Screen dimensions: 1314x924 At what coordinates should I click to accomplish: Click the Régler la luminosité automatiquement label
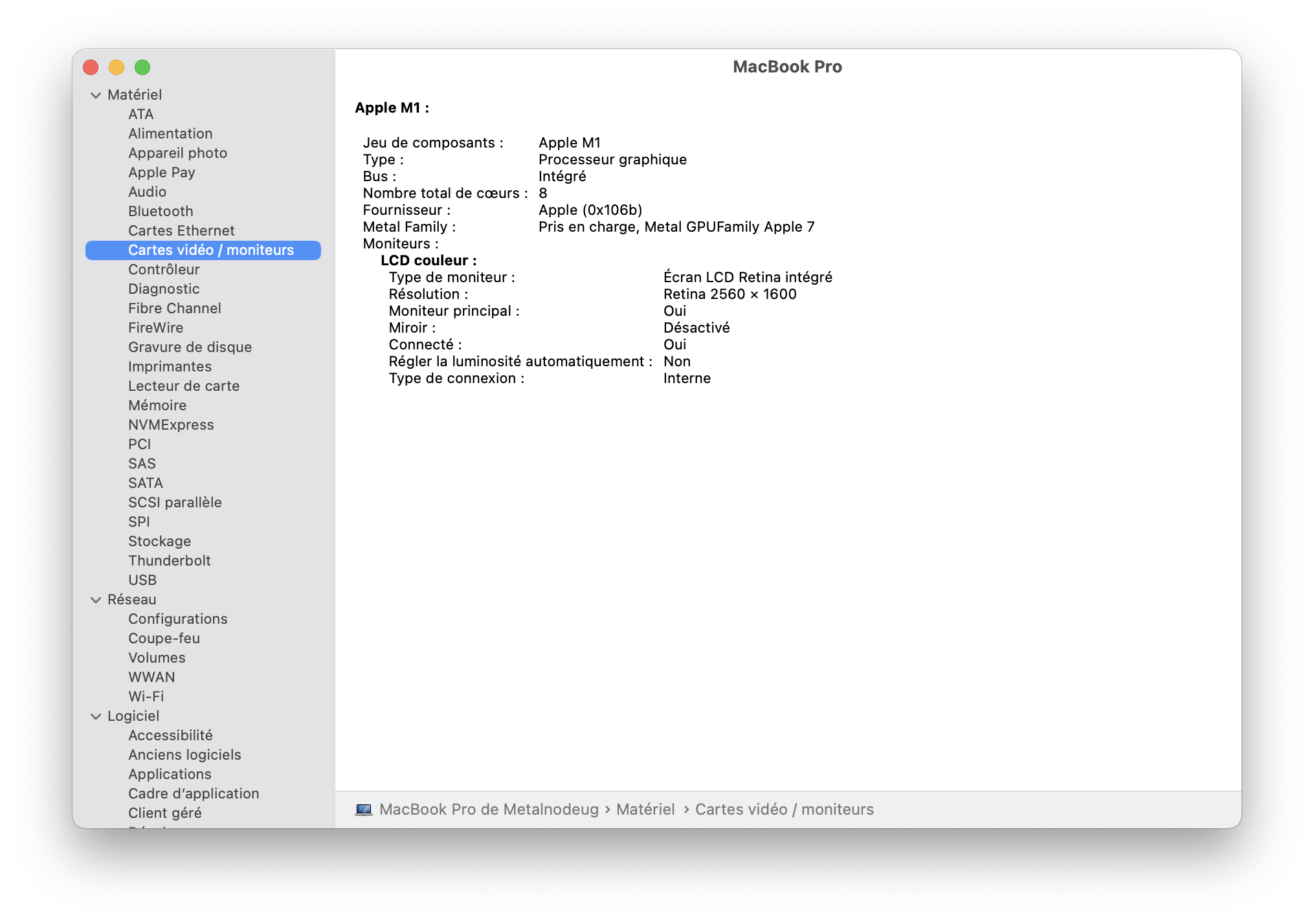coord(520,362)
